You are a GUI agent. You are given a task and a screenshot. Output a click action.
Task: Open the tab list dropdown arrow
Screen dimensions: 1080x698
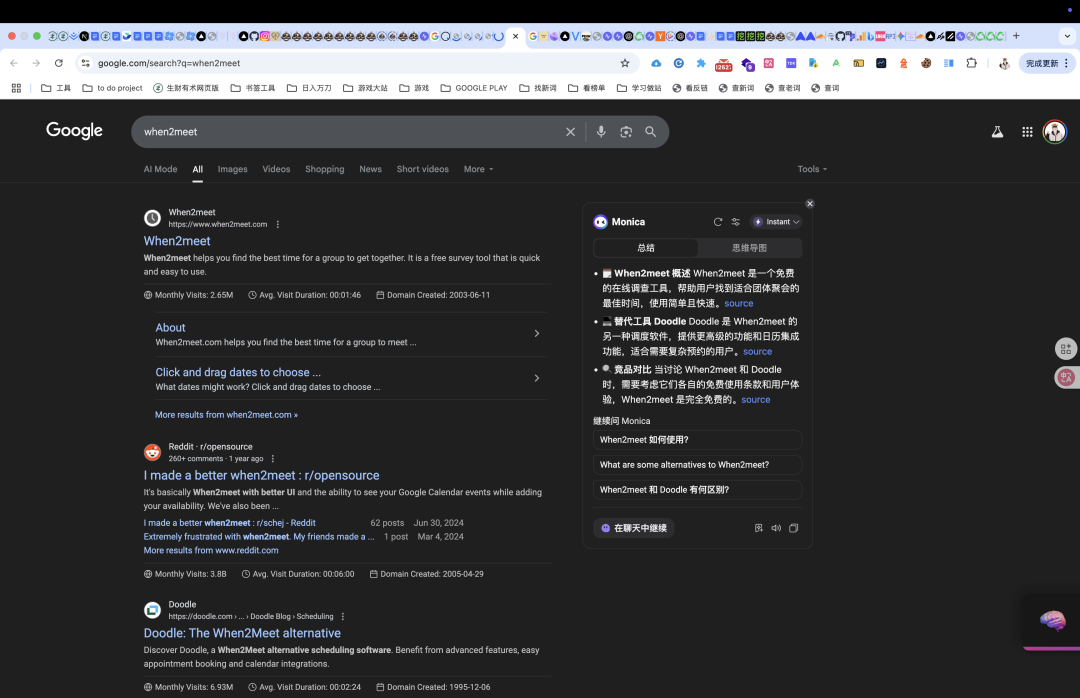coord(1067,37)
